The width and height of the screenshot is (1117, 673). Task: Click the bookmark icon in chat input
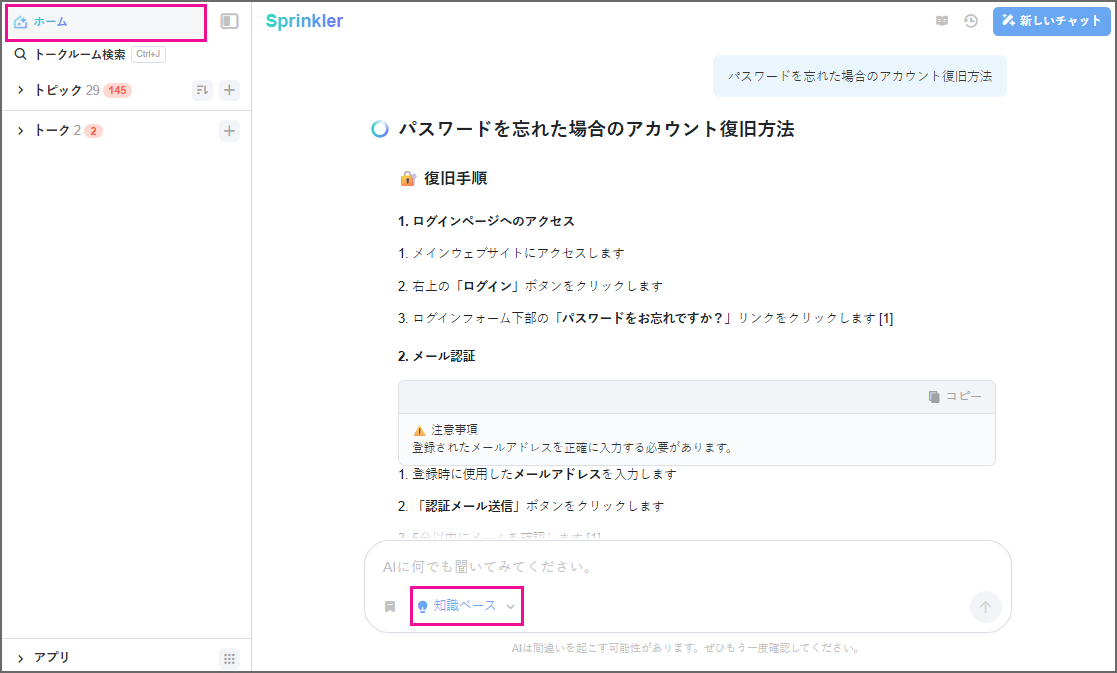pos(390,606)
